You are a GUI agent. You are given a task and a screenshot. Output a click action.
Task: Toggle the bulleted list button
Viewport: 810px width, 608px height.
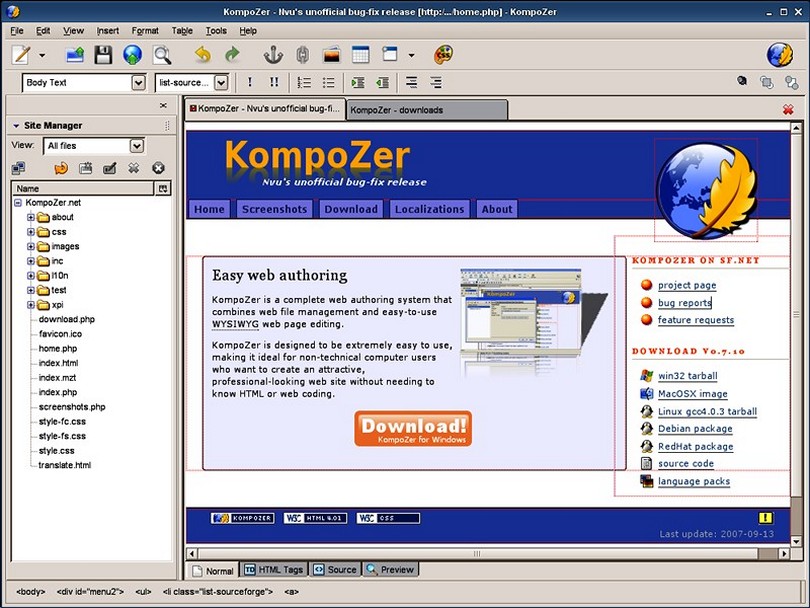point(329,83)
